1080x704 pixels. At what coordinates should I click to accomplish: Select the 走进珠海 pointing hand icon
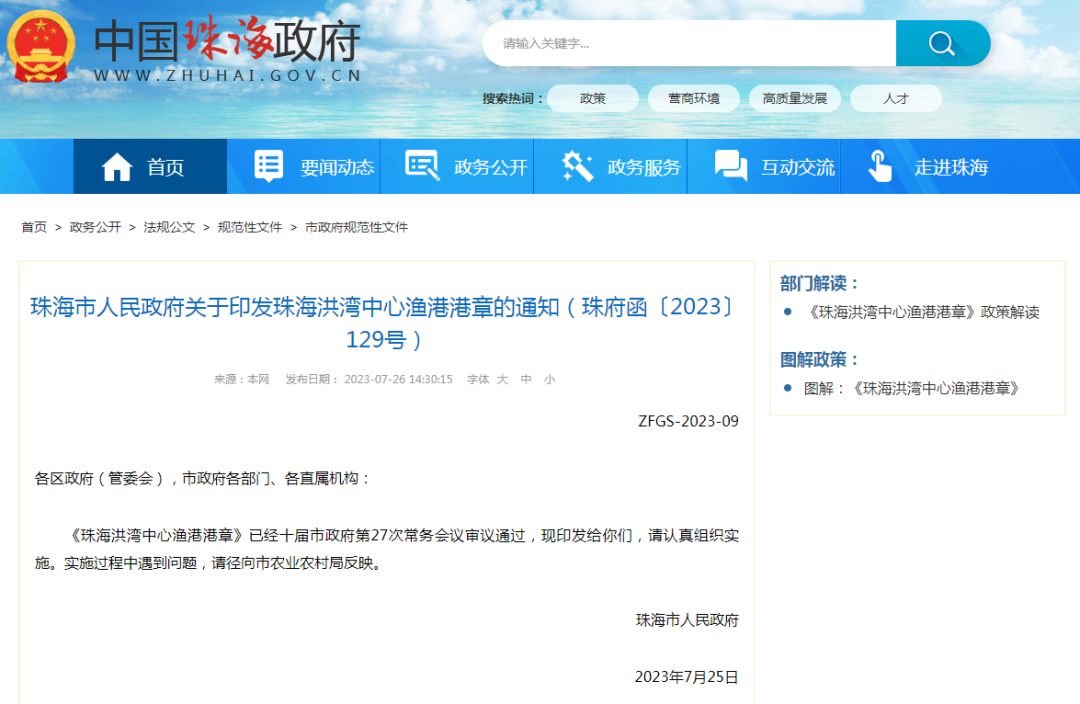(x=880, y=167)
